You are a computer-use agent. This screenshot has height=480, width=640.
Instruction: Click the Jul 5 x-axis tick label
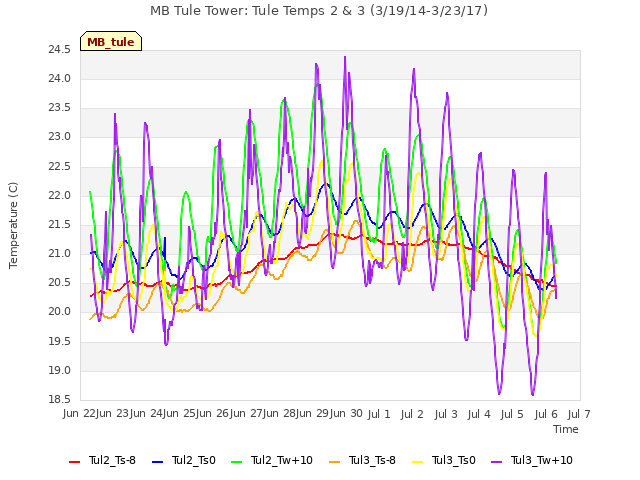tap(512, 414)
